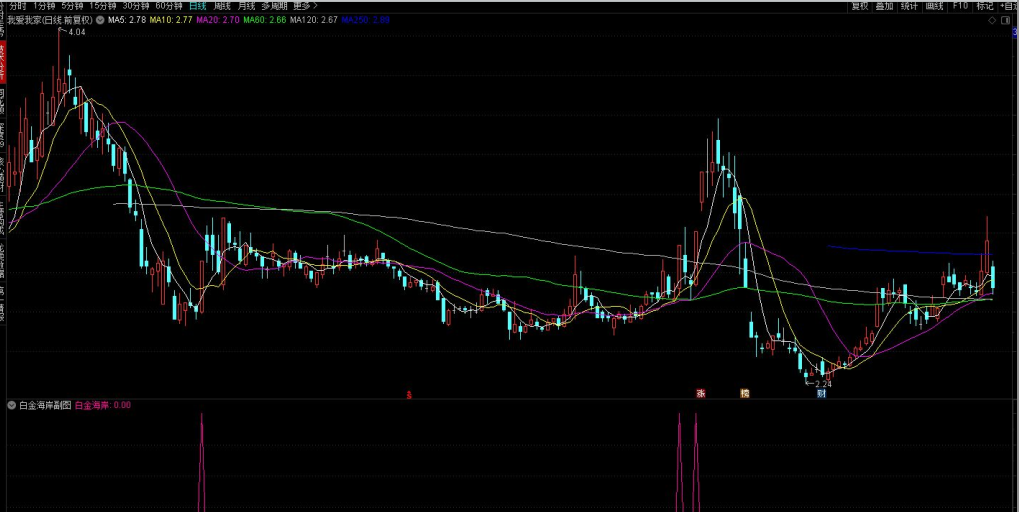Open the 画线 drawing tools
Viewport: 1019px width, 512px height.
click(934, 6)
